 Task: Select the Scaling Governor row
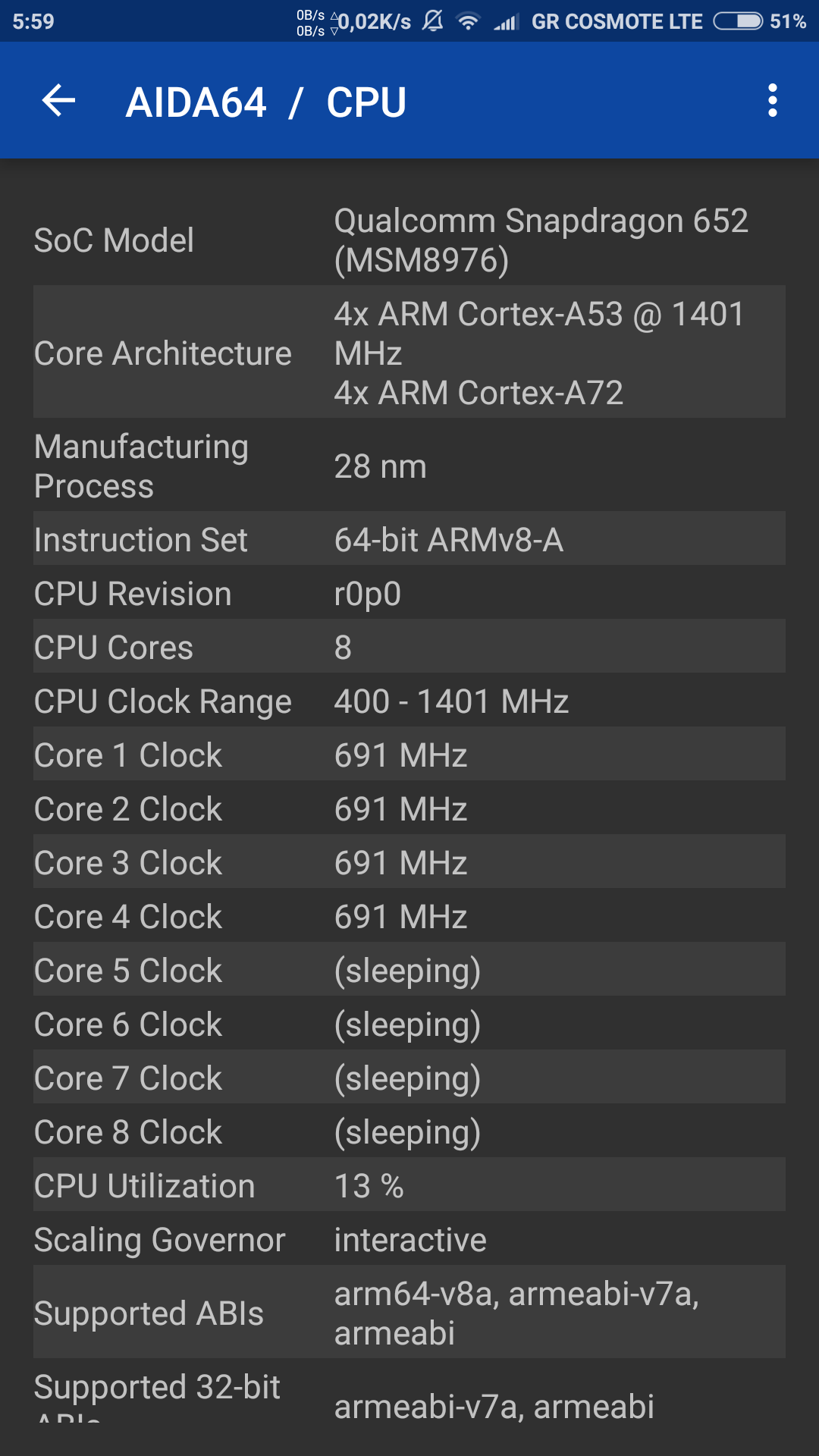[x=409, y=1239]
